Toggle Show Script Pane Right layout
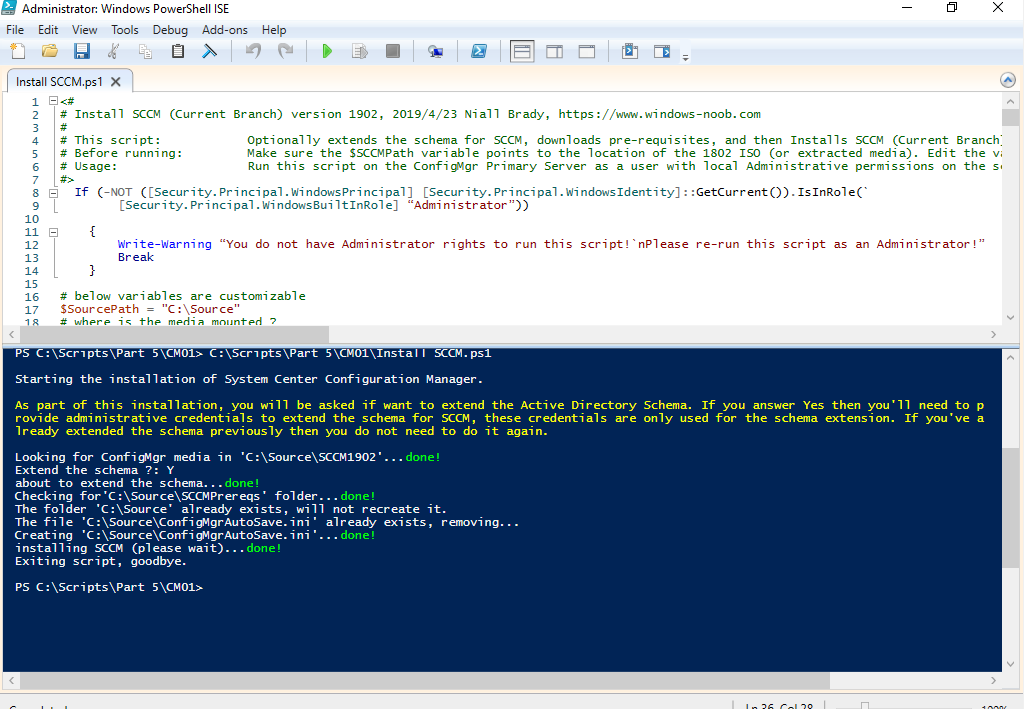The height and width of the screenshot is (709, 1024). pos(554,51)
